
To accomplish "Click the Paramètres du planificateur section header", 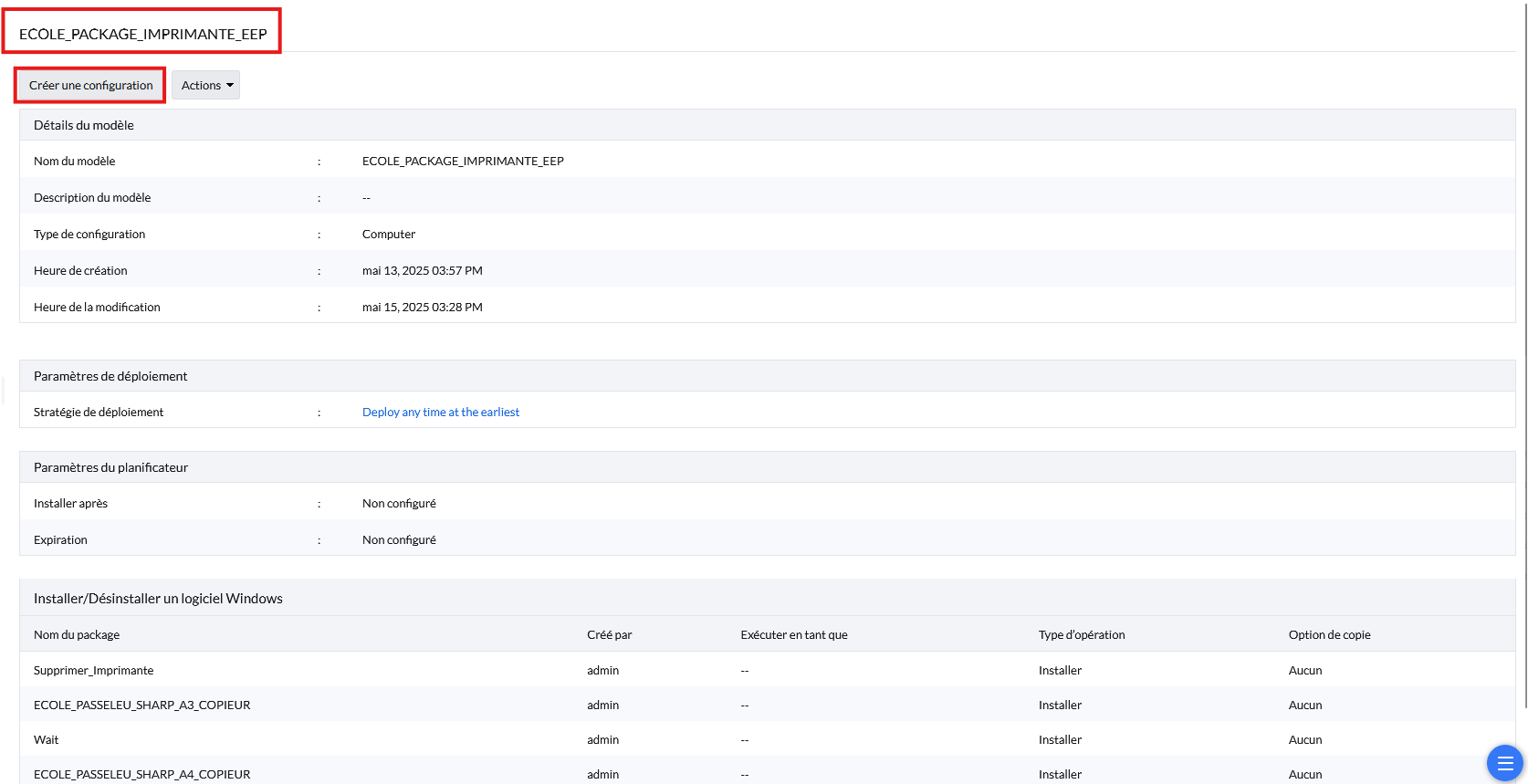I will pyautogui.click(x=768, y=467).
